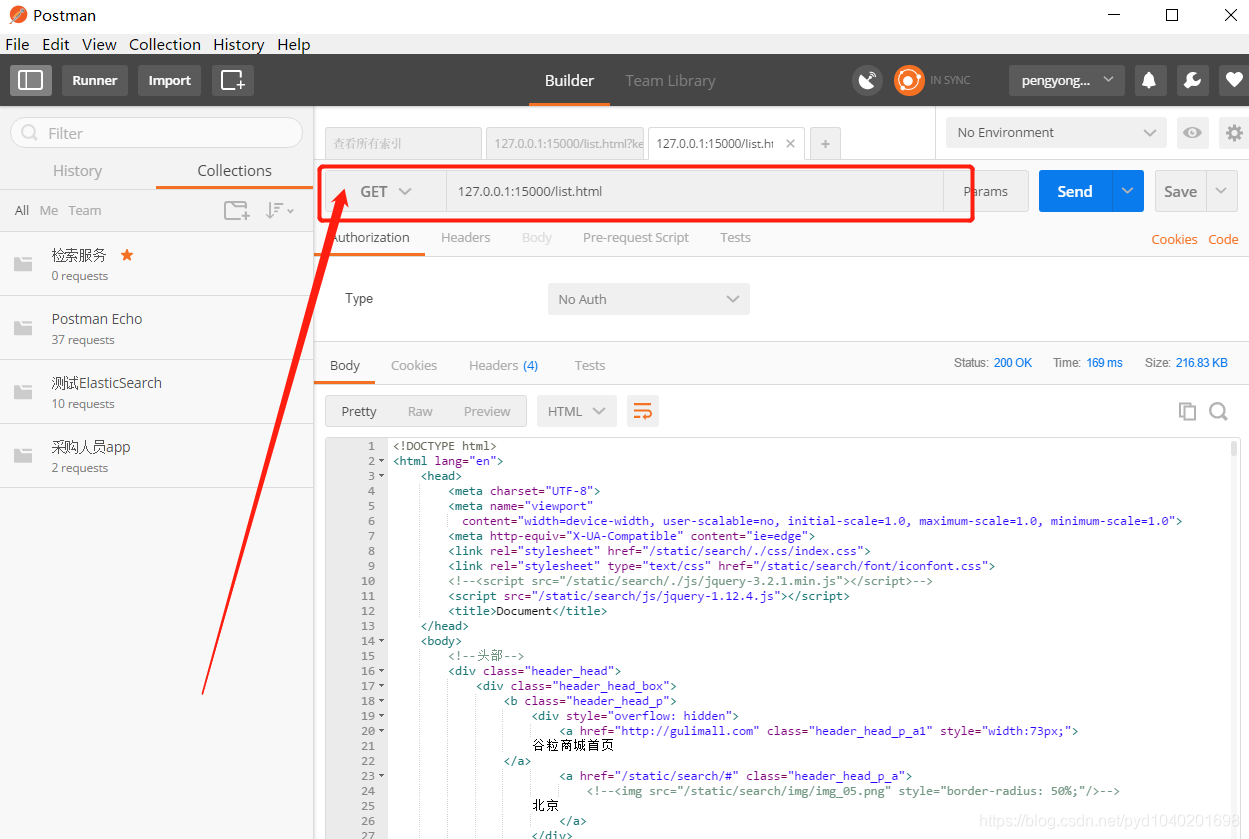Click folder icon of 测试ElasticSearch

click(23, 392)
